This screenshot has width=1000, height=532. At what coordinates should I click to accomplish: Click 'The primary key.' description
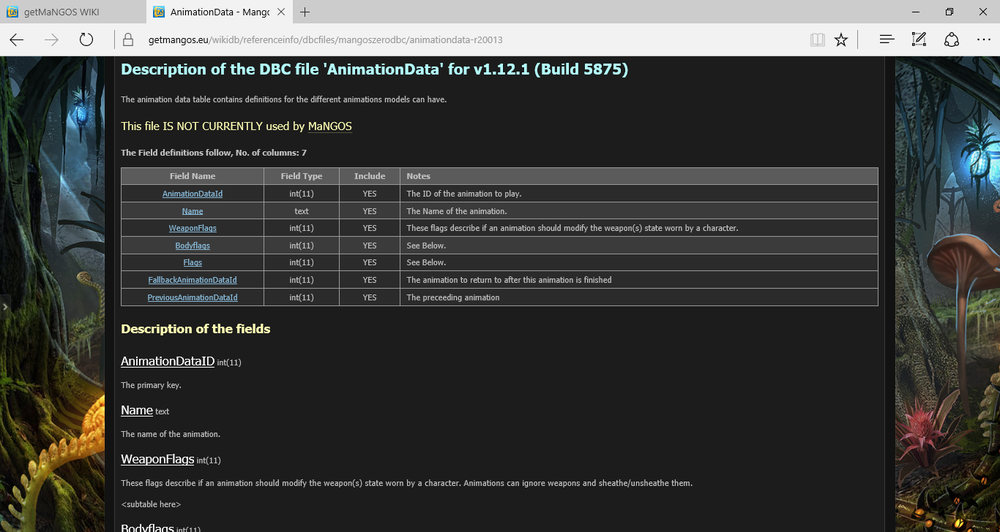point(151,385)
